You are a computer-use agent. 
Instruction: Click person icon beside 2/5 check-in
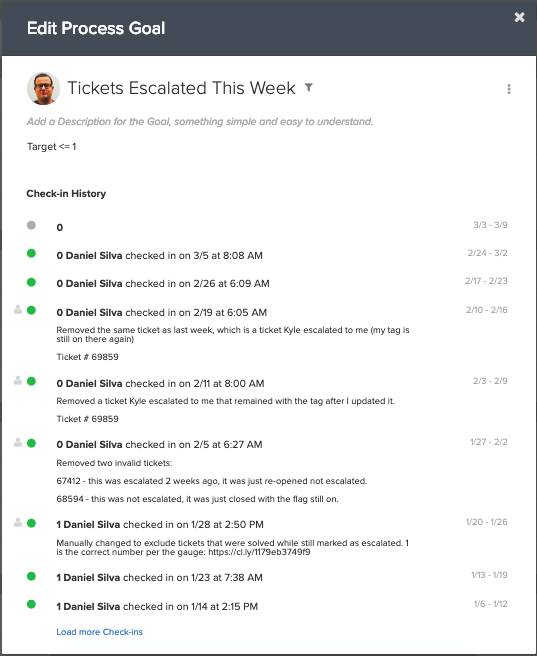click(18, 443)
